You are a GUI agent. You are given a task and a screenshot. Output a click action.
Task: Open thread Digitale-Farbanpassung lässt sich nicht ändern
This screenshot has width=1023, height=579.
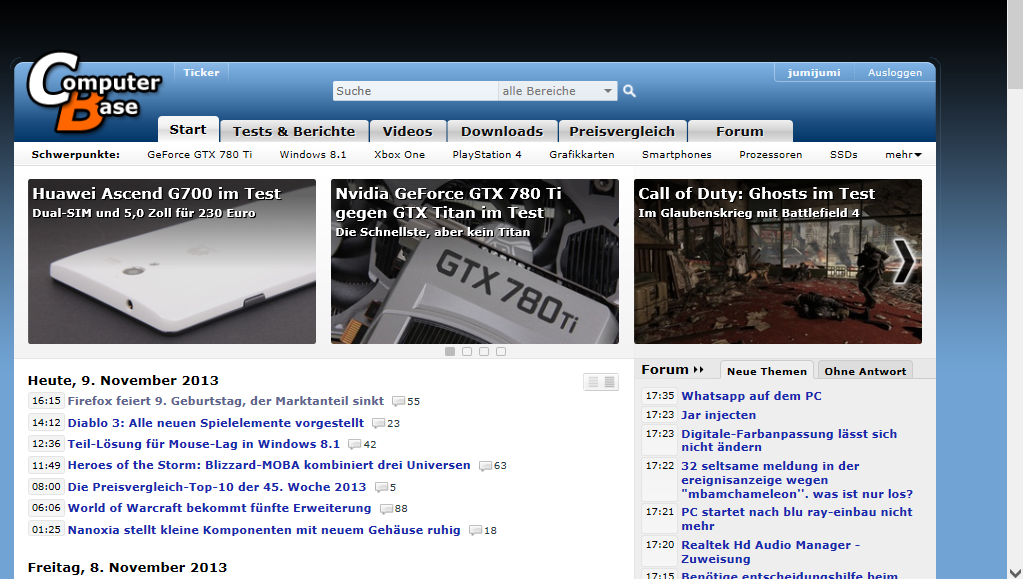[789, 441]
